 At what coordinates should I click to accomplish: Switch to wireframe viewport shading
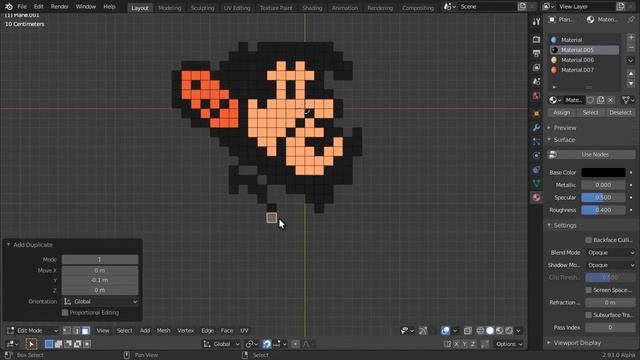(x=480, y=331)
